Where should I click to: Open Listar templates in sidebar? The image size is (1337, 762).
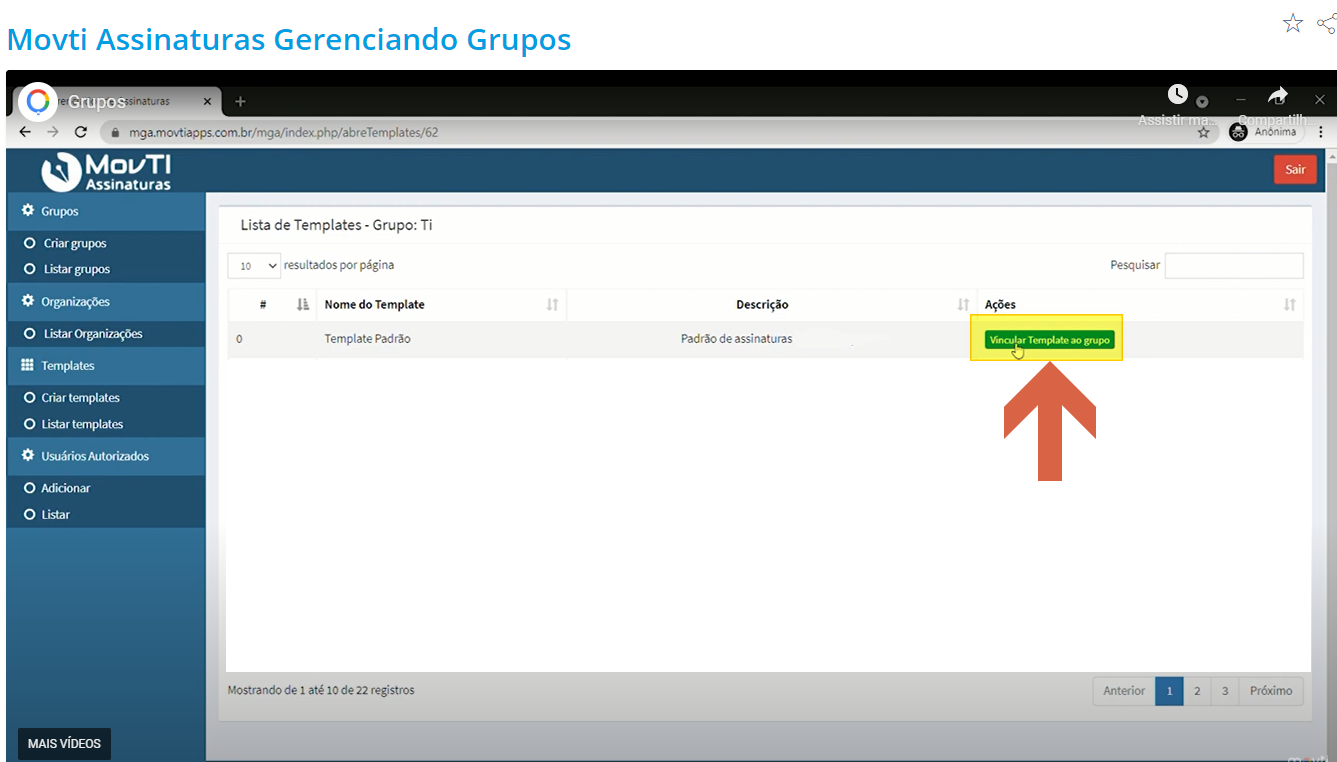82,424
